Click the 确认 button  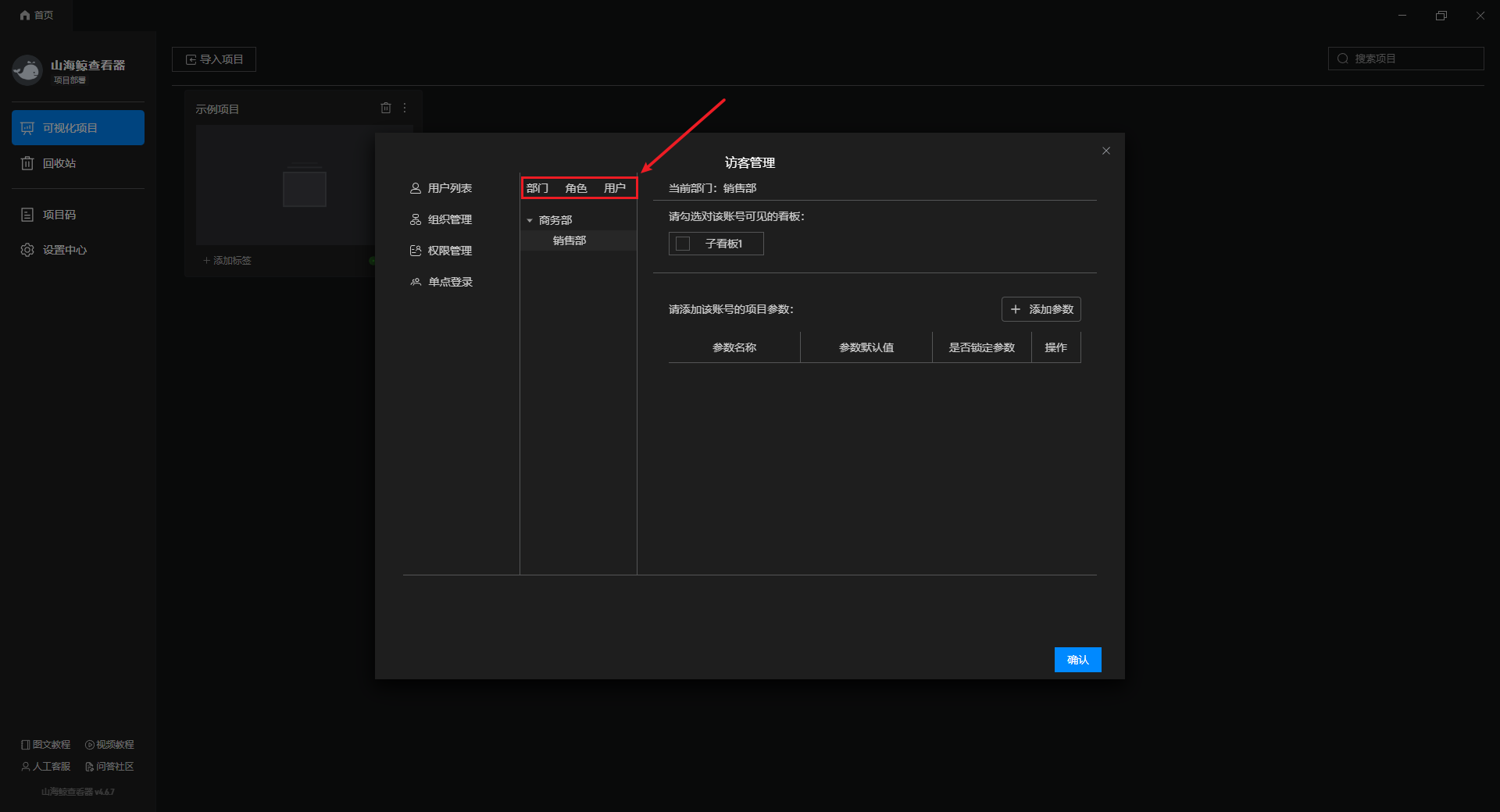1077,660
